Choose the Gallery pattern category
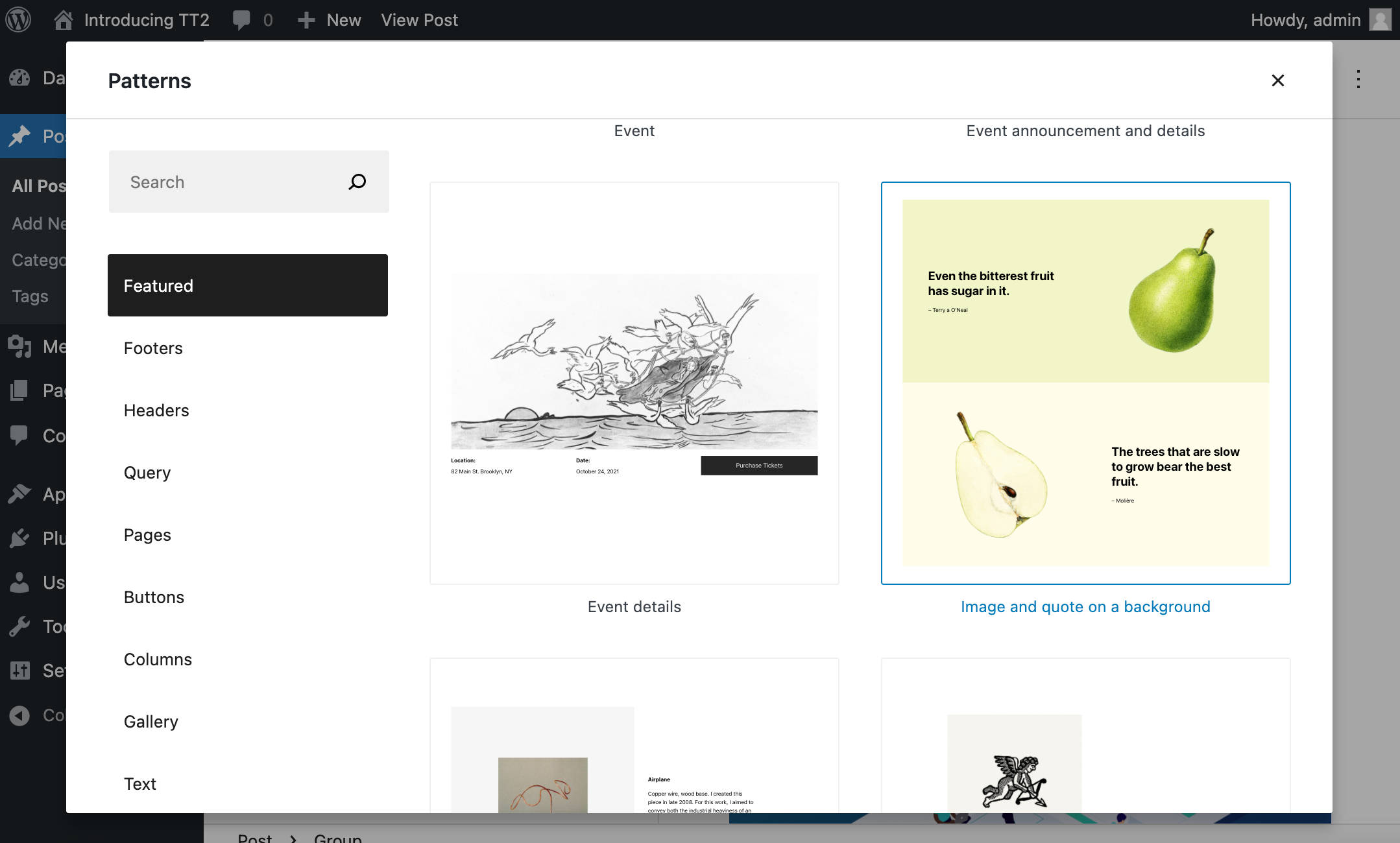The width and height of the screenshot is (1400, 843). (x=151, y=722)
